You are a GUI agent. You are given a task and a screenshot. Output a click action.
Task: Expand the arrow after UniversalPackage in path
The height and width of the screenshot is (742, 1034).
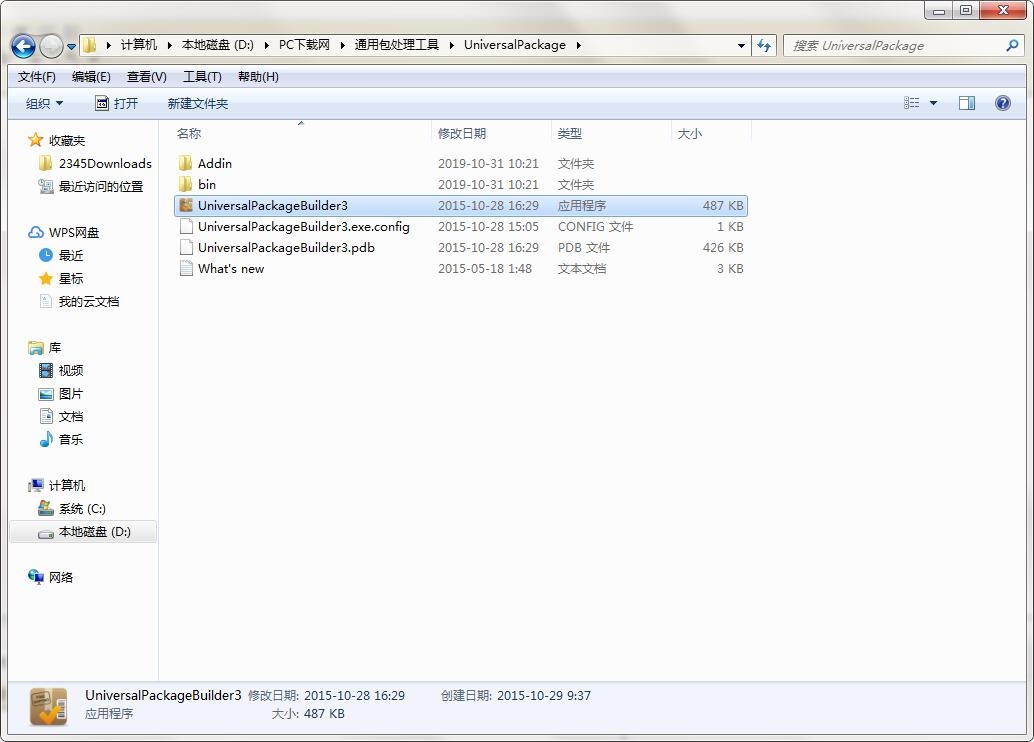pos(578,46)
